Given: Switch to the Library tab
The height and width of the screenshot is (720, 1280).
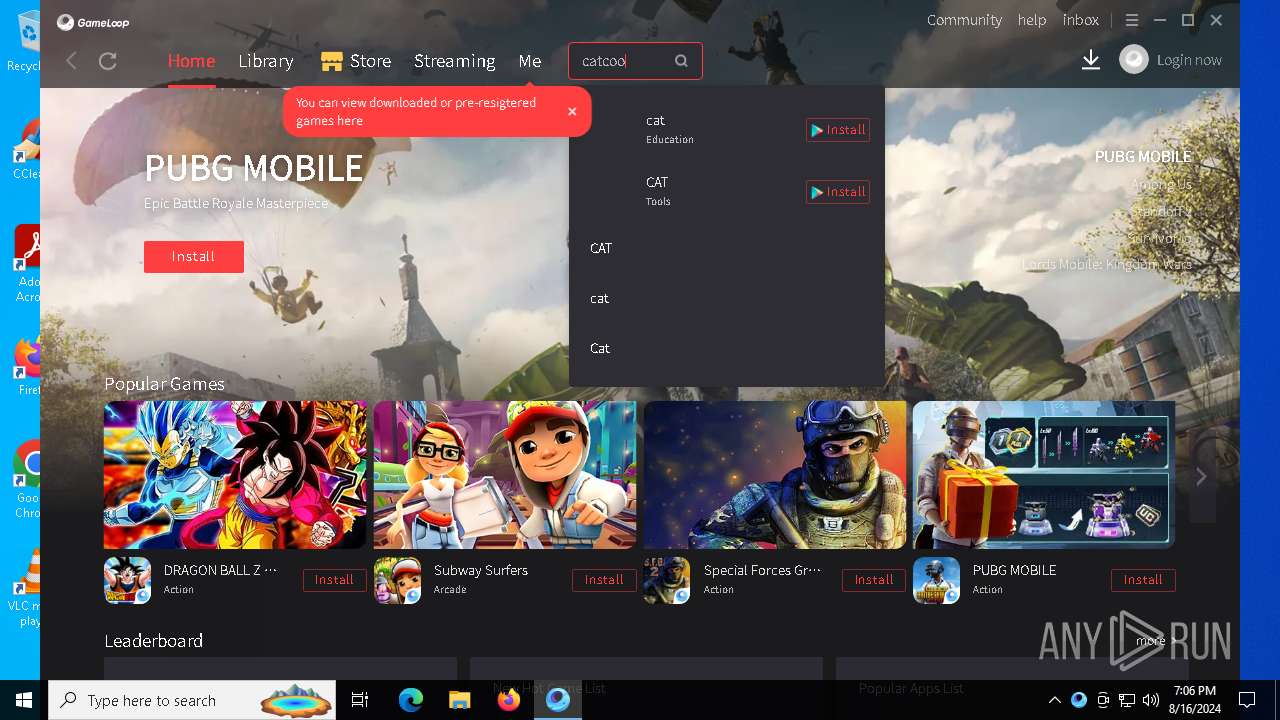Looking at the screenshot, I should [x=266, y=61].
